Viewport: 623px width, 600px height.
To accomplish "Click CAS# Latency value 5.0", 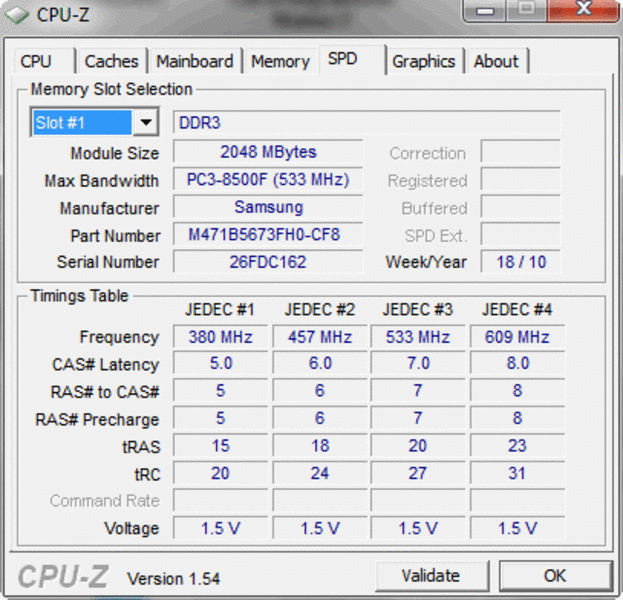I will tap(221, 363).
